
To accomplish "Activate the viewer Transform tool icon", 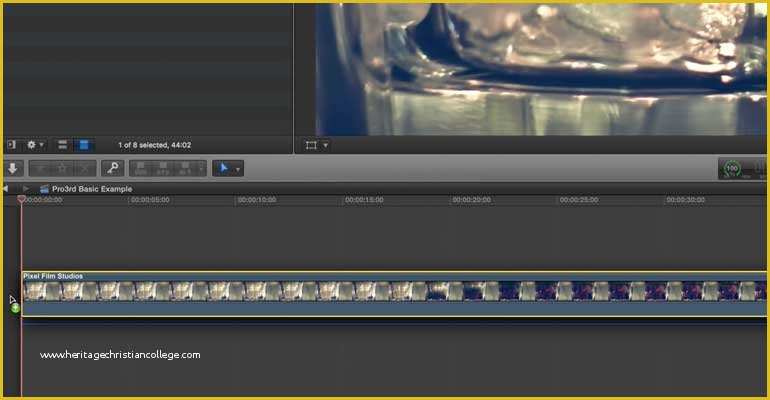I will click(311, 145).
